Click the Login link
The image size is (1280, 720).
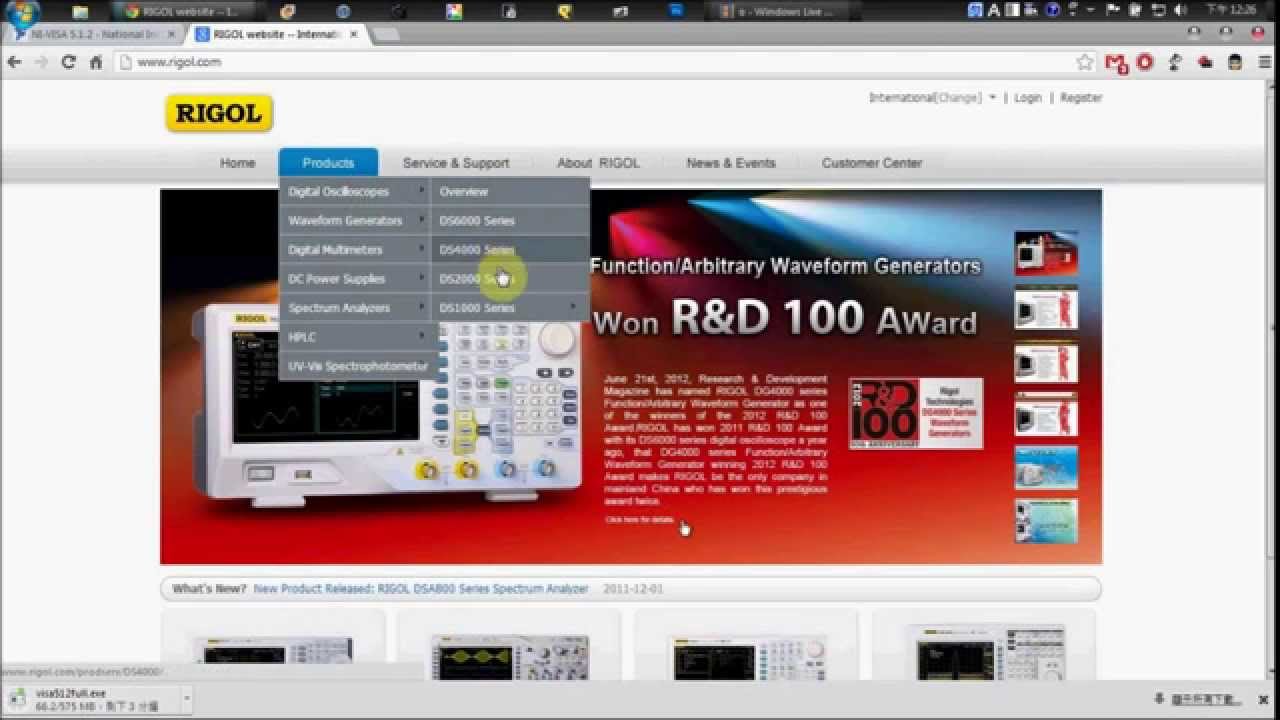[x=1028, y=98]
